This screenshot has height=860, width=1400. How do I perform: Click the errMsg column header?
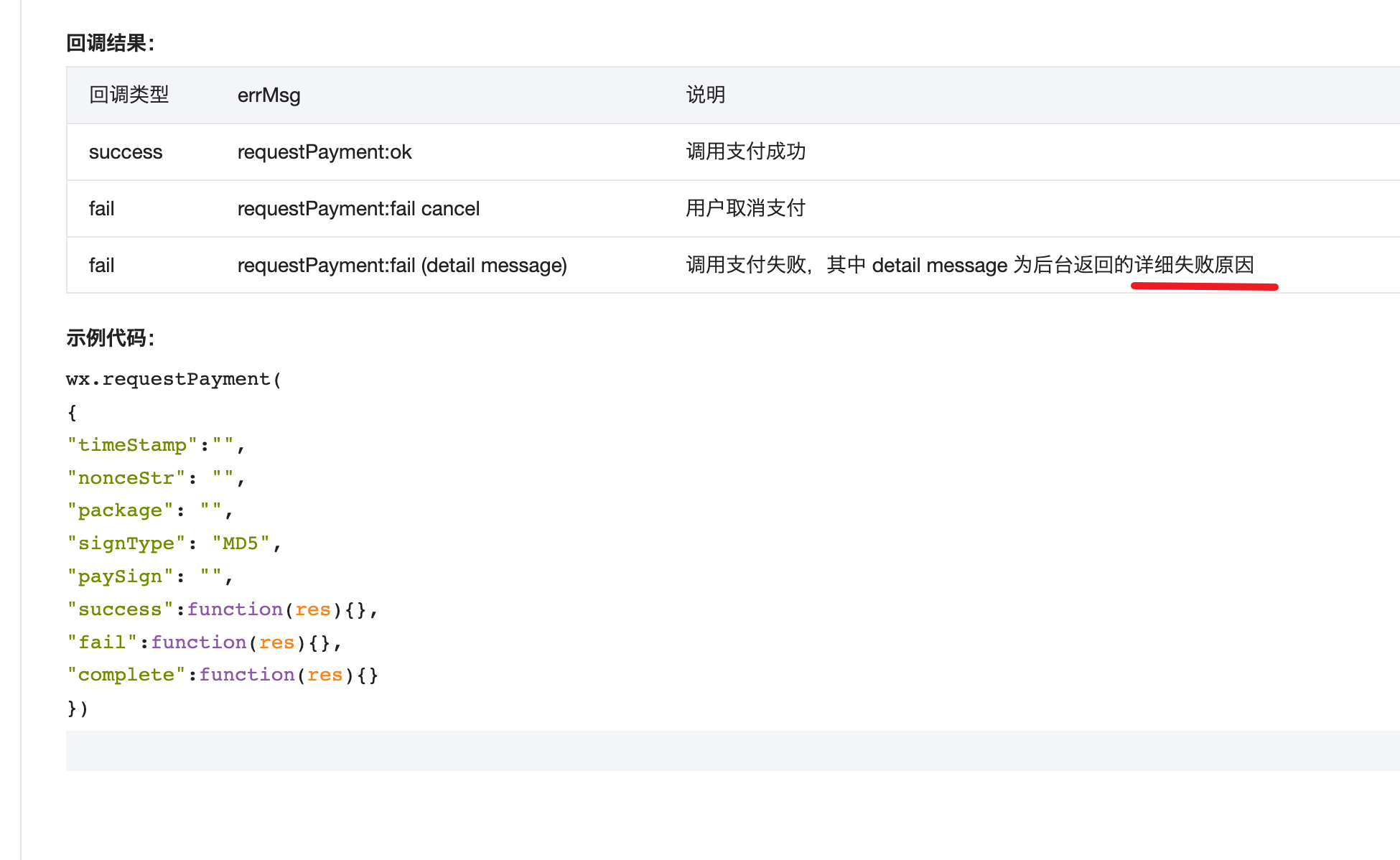tap(269, 95)
